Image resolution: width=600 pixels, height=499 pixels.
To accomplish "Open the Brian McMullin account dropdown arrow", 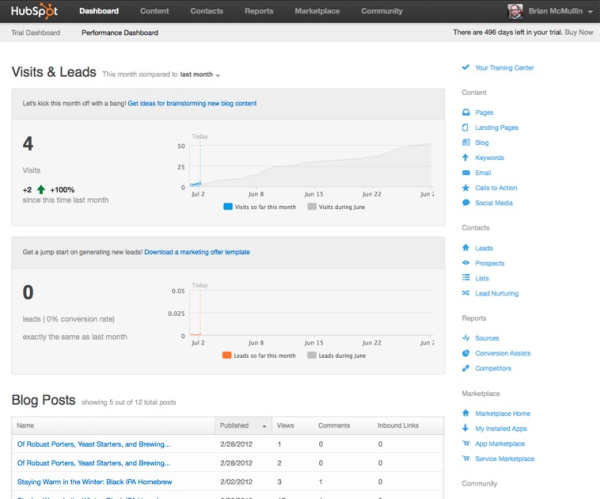I will (x=590, y=12).
